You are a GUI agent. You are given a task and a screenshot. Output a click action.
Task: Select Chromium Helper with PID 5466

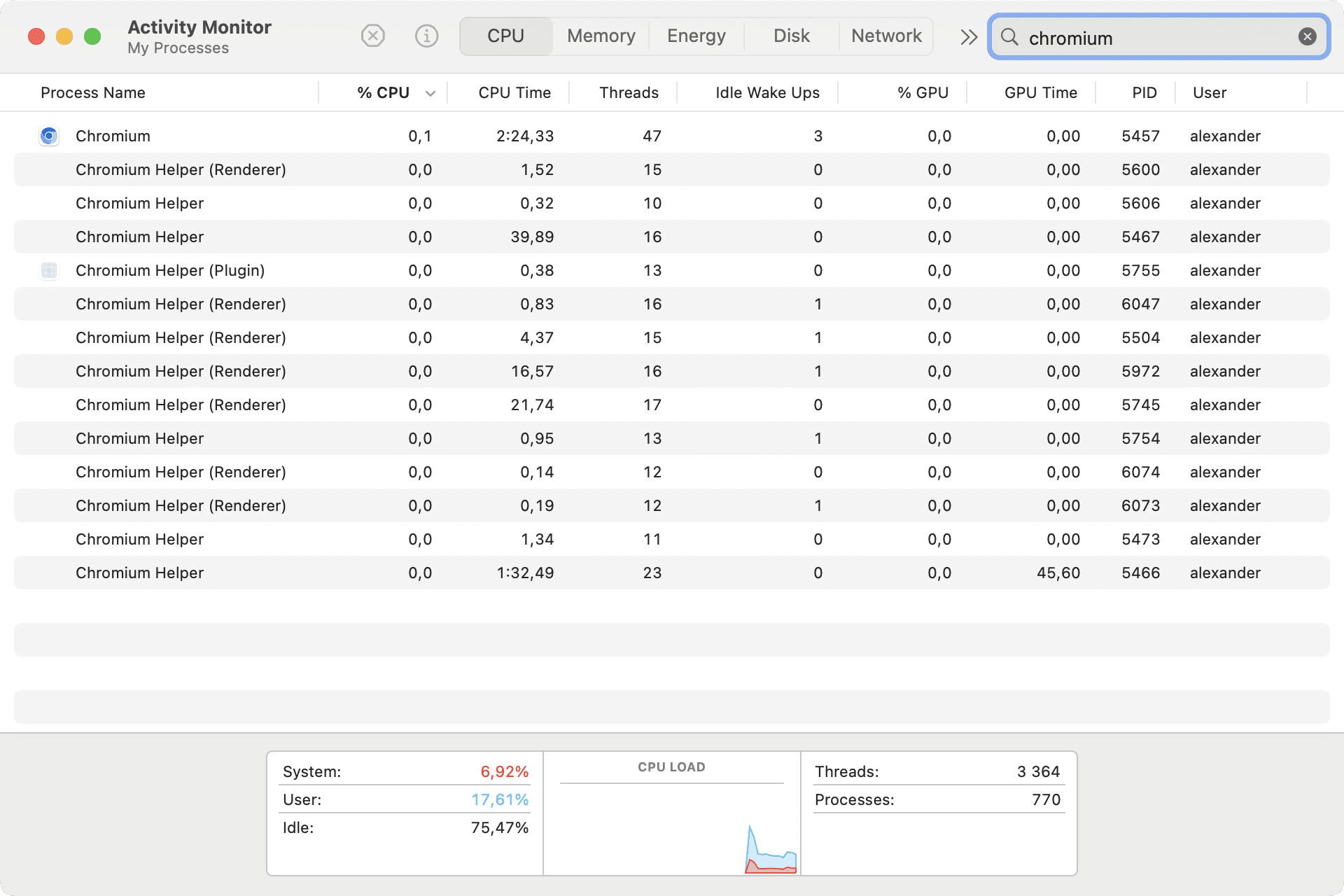(672, 573)
